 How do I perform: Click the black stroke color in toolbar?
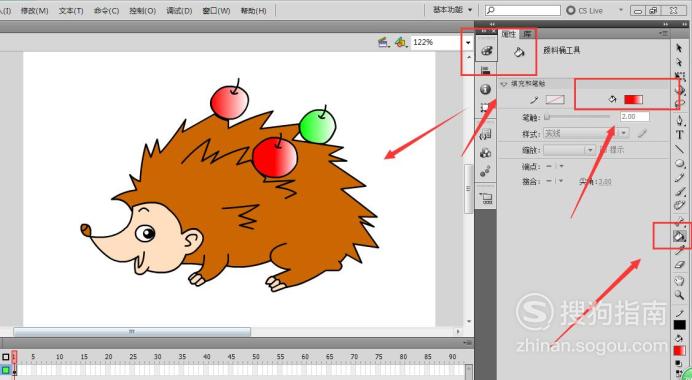[x=680, y=325]
